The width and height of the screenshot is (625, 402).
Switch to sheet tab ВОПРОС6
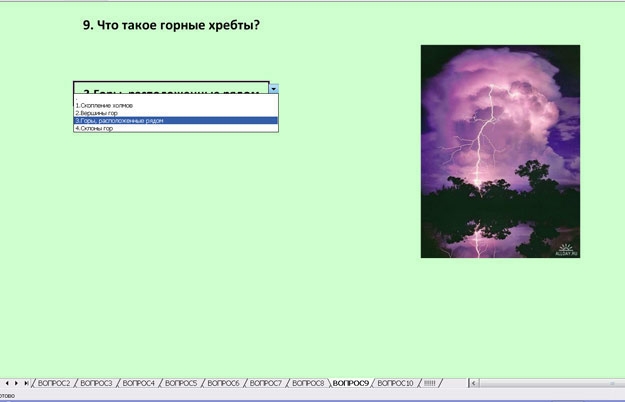(x=223, y=383)
